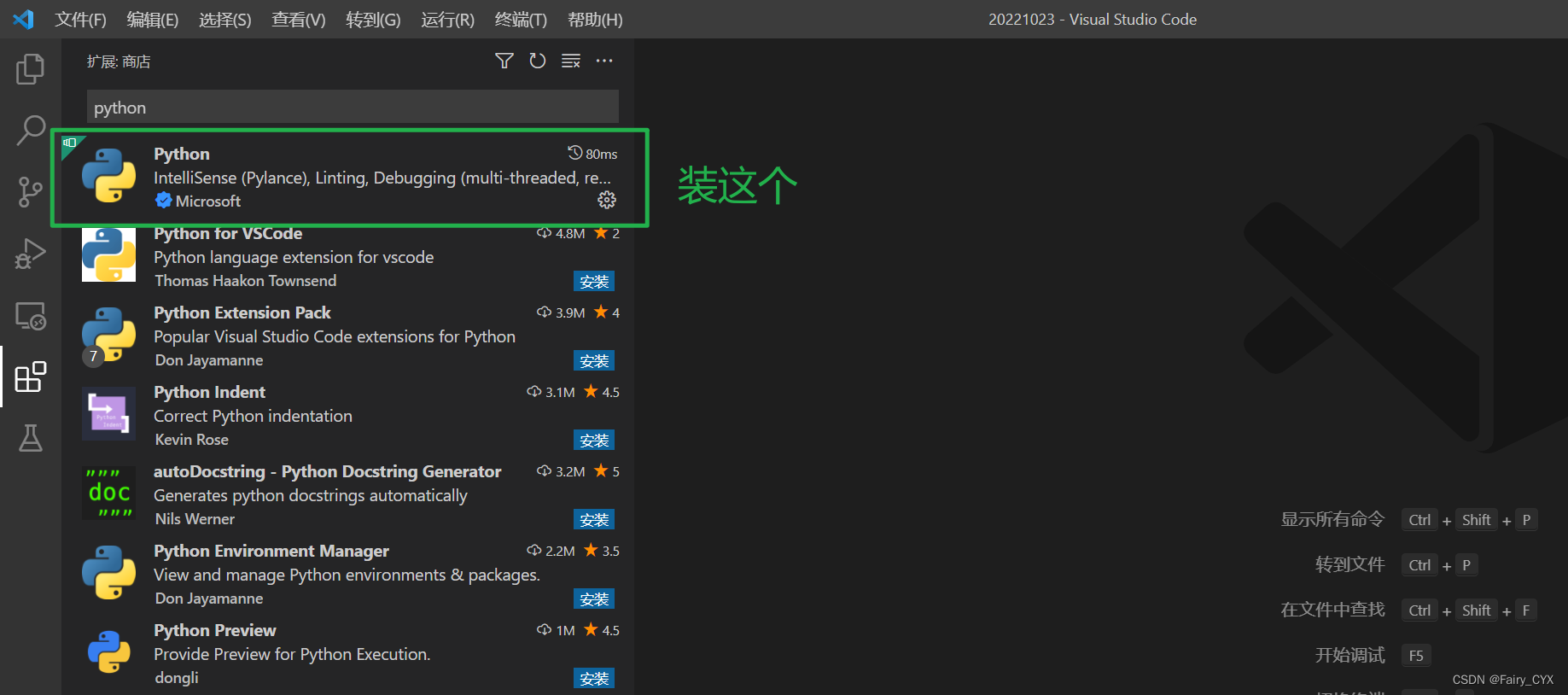This screenshot has width=1568, height=695.
Task: Open the Run and Debug view
Action: [31, 254]
